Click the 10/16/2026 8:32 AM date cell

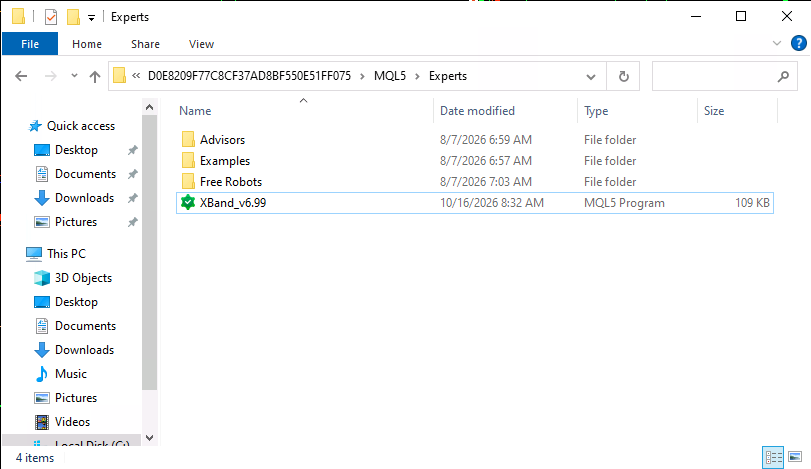click(x=492, y=203)
